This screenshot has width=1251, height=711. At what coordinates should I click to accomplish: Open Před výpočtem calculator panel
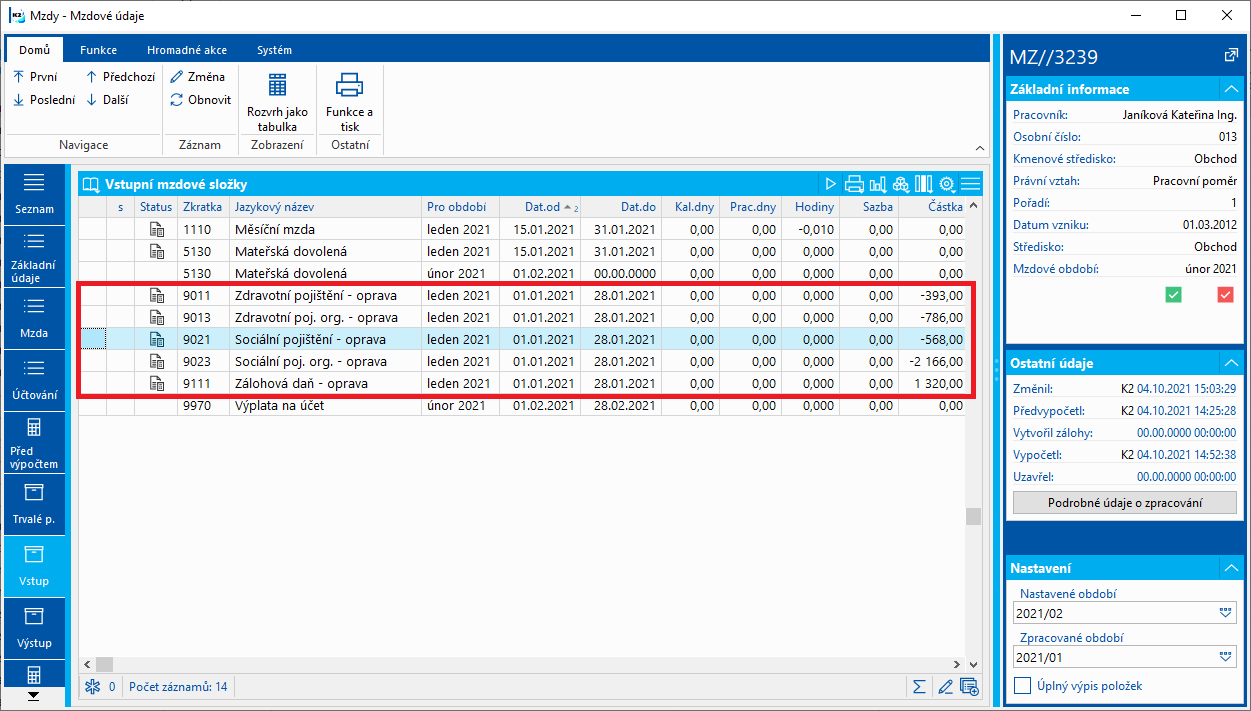tap(35, 442)
